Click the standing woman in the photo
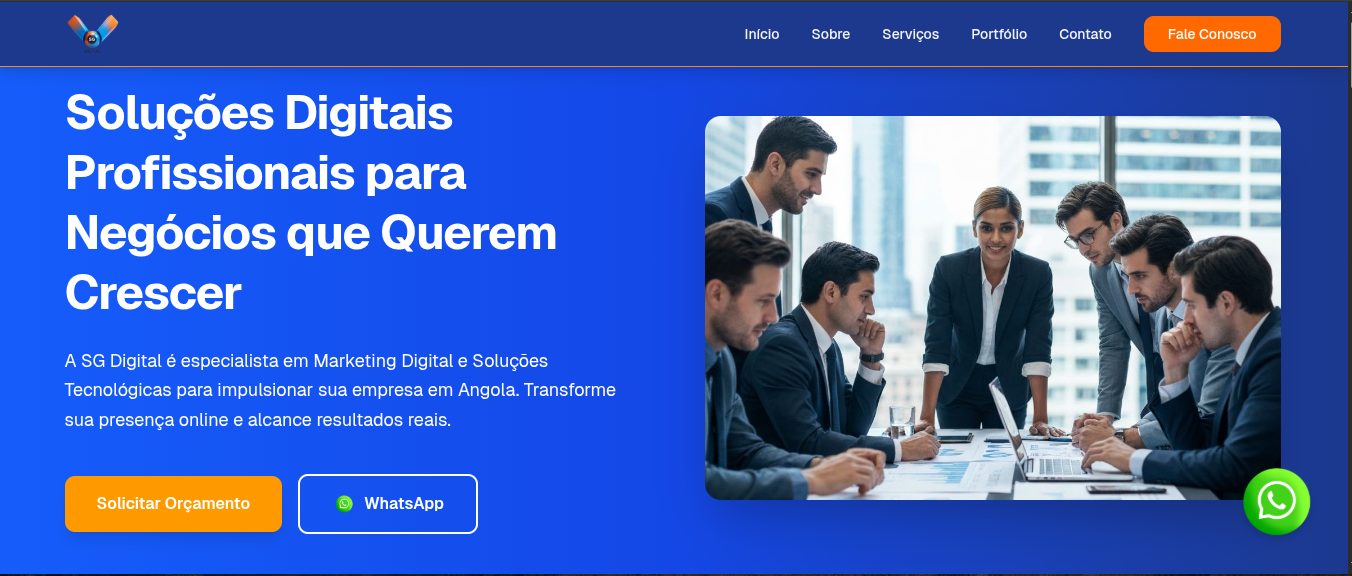1352x576 pixels. (987, 310)
